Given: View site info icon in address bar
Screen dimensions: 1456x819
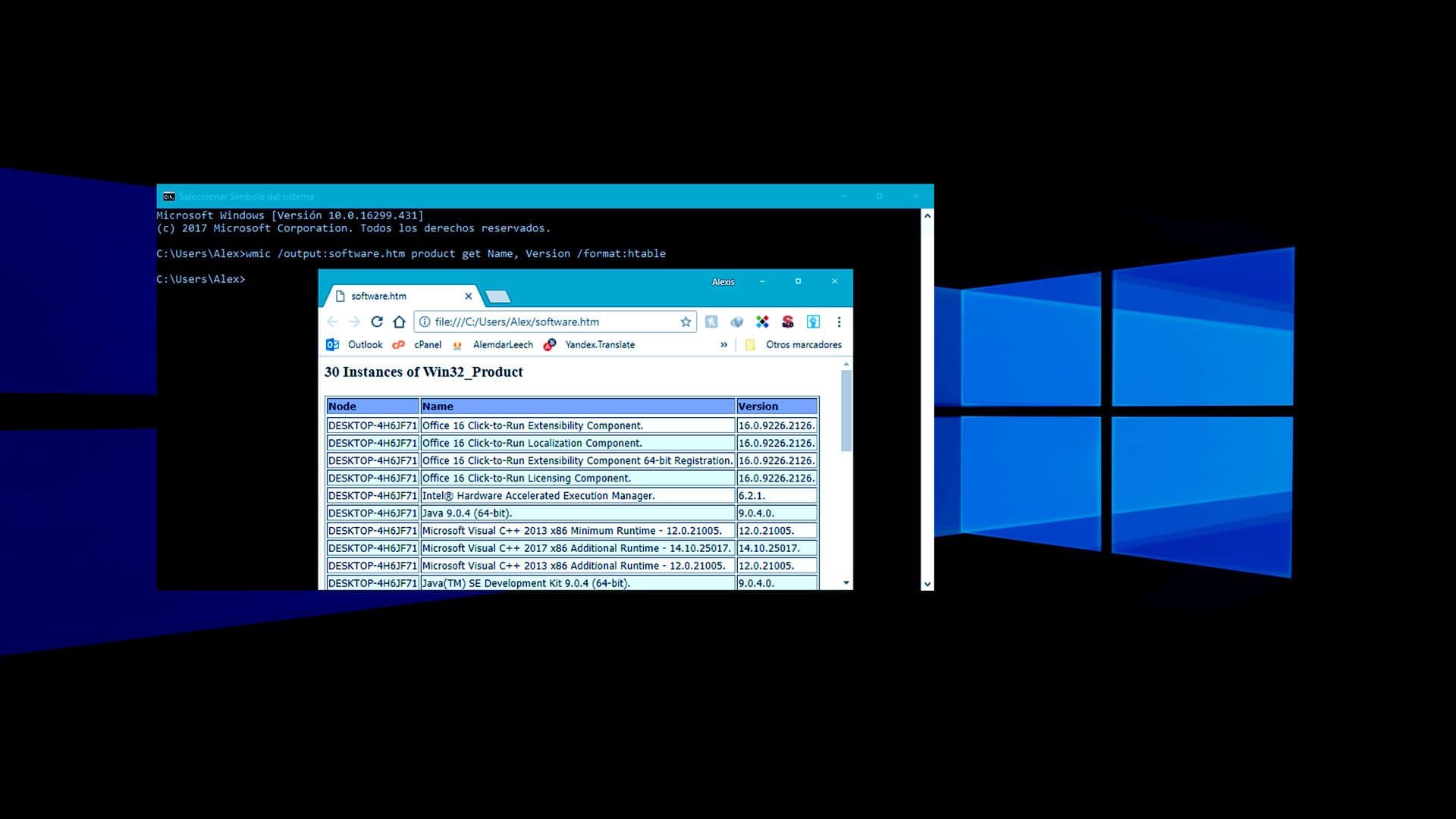Looking at the screenshot, I should coord(425,322).
